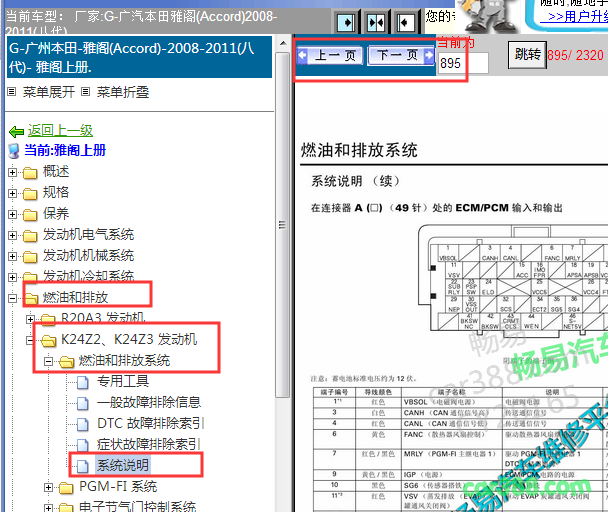608x512 pixels.
Task: Expand the 发动机电气系统 folder node
Action: coord(12,235)
